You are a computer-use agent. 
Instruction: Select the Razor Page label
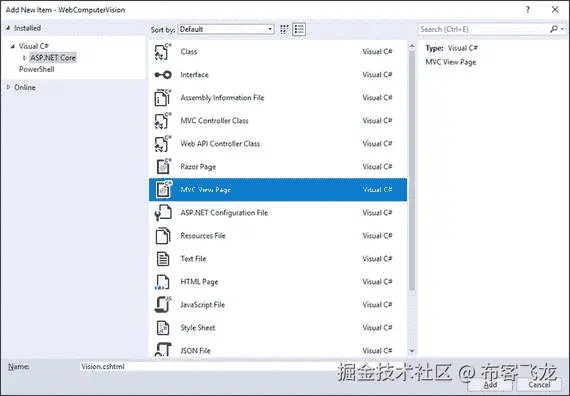click(198, 167)
